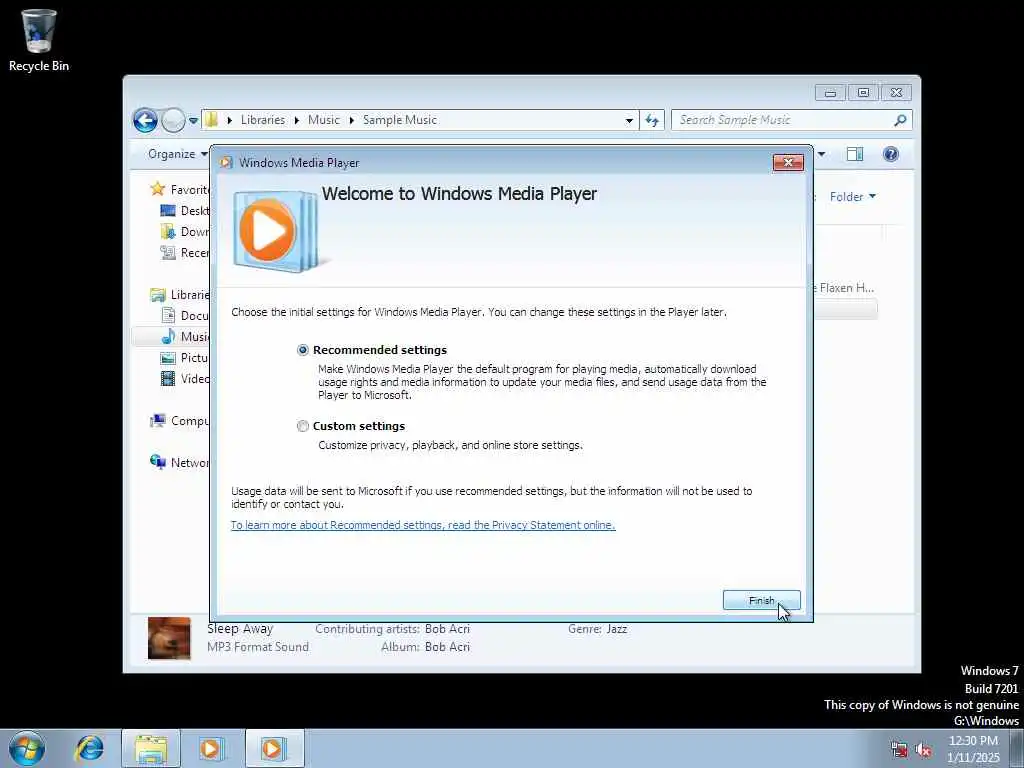Click the network status tray icon
Screen dimensions: 1024x768
pyautogui.click(x=899, y=750)
